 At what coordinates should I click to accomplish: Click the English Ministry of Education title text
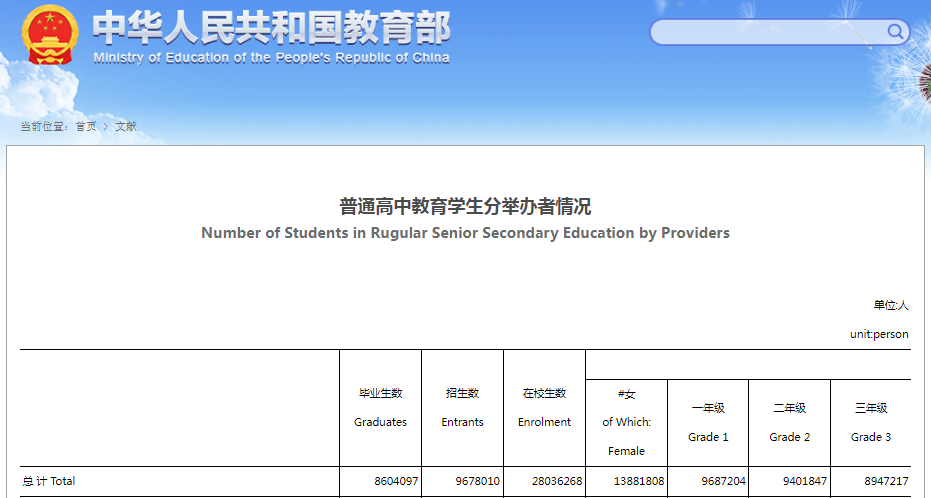click(x=271, y=58)
